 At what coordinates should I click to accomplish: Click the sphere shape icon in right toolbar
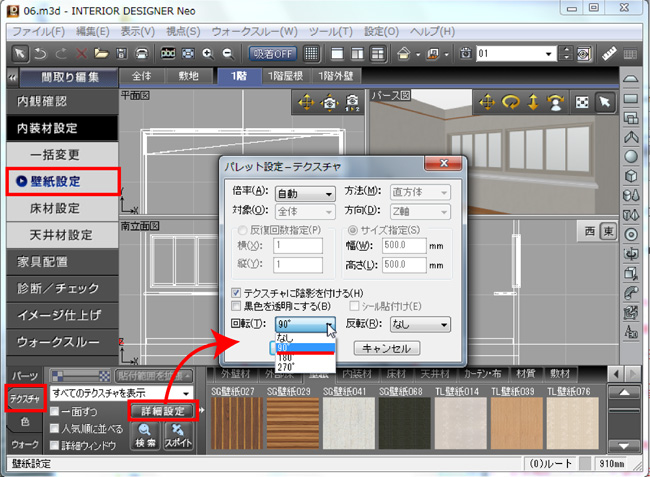[x=633, y=156]
